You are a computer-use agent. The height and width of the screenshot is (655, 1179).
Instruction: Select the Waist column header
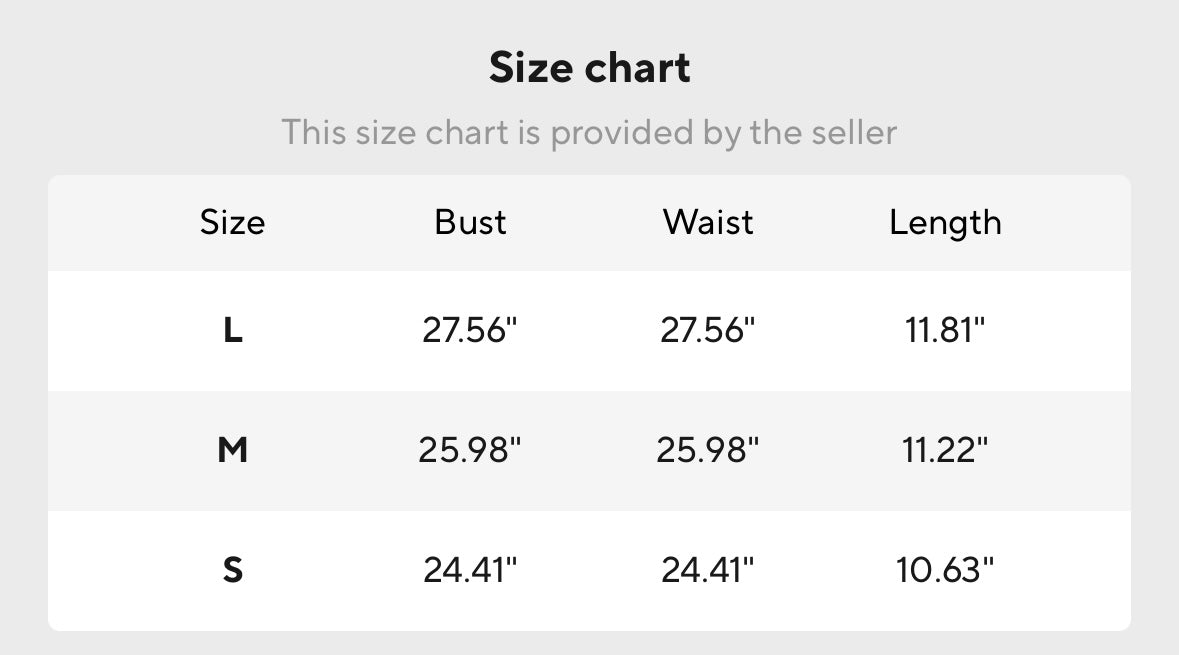(708, 222)
